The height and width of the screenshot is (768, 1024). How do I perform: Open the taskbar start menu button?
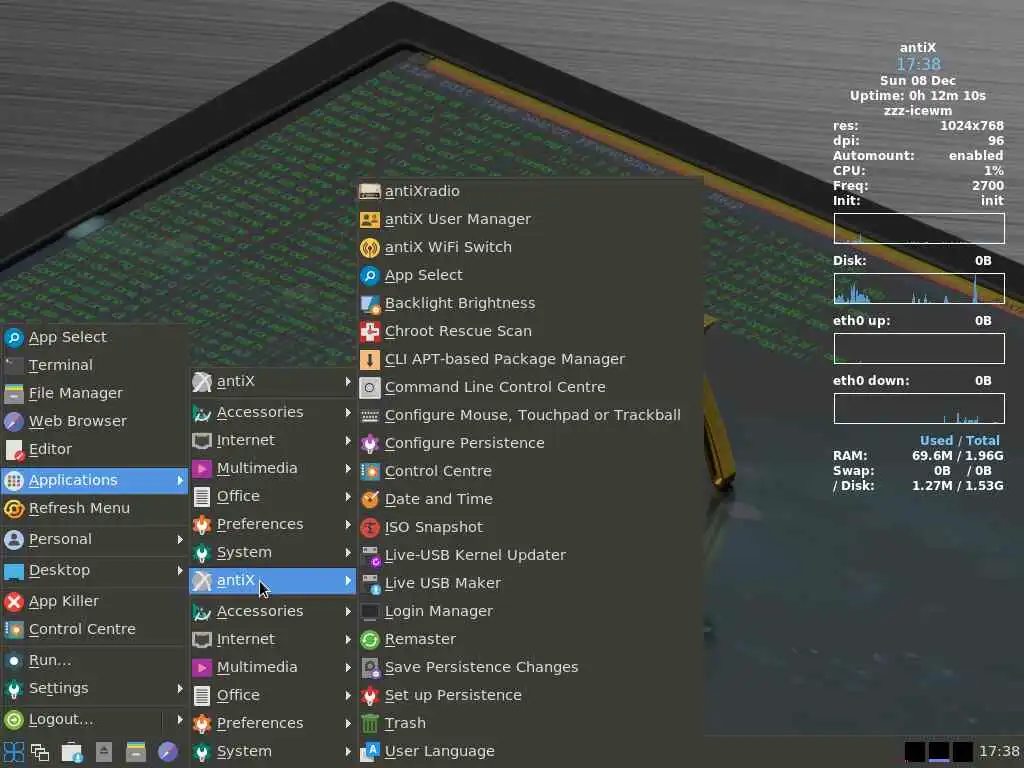click(x=14, y=752)
